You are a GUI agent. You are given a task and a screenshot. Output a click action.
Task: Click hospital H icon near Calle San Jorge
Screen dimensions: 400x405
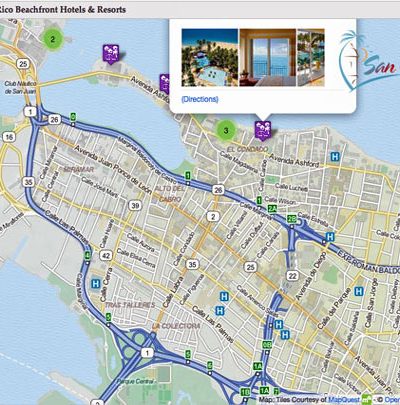point(359,291)
